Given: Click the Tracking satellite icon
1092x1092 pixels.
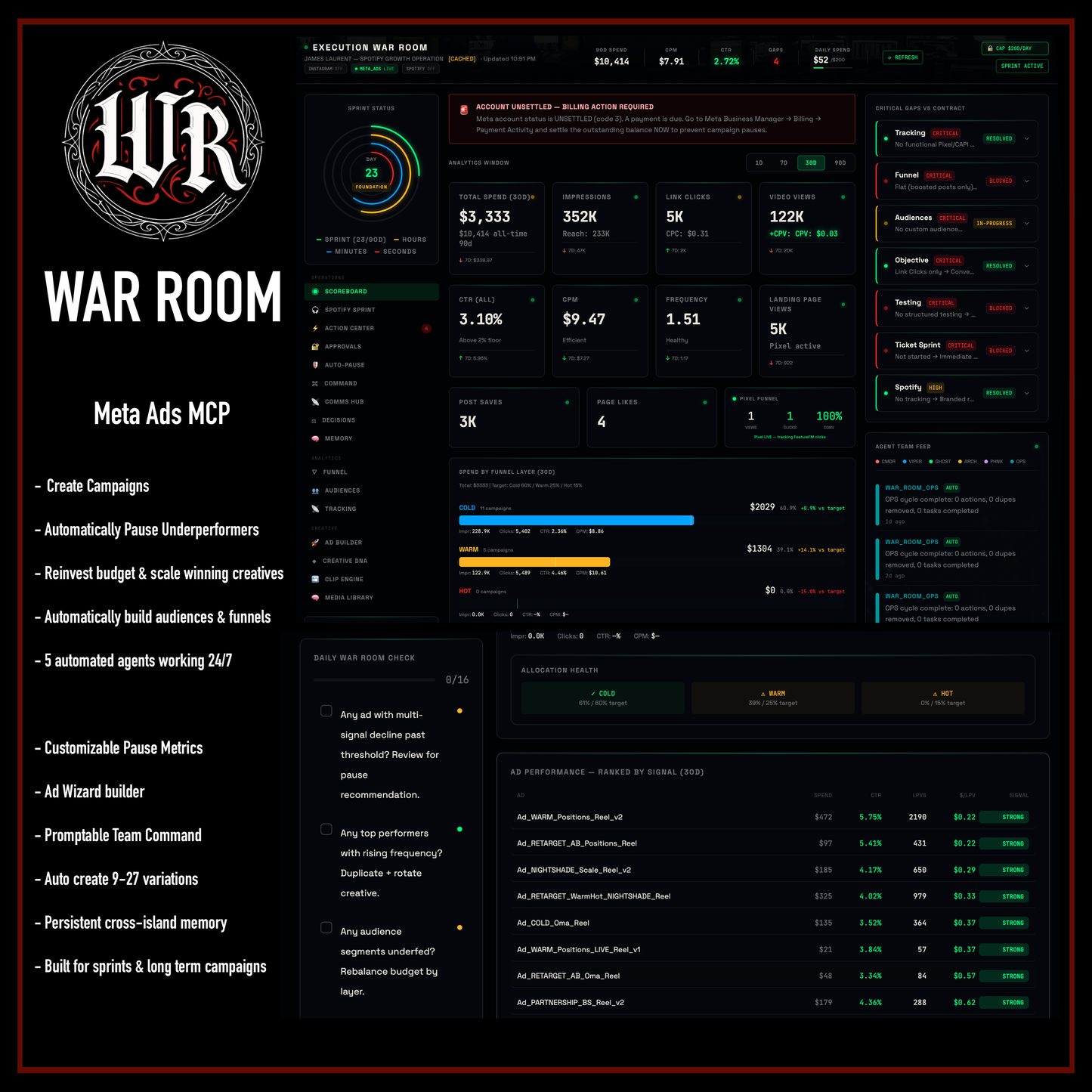Looking at the screenshot, I should pos(315,509).
